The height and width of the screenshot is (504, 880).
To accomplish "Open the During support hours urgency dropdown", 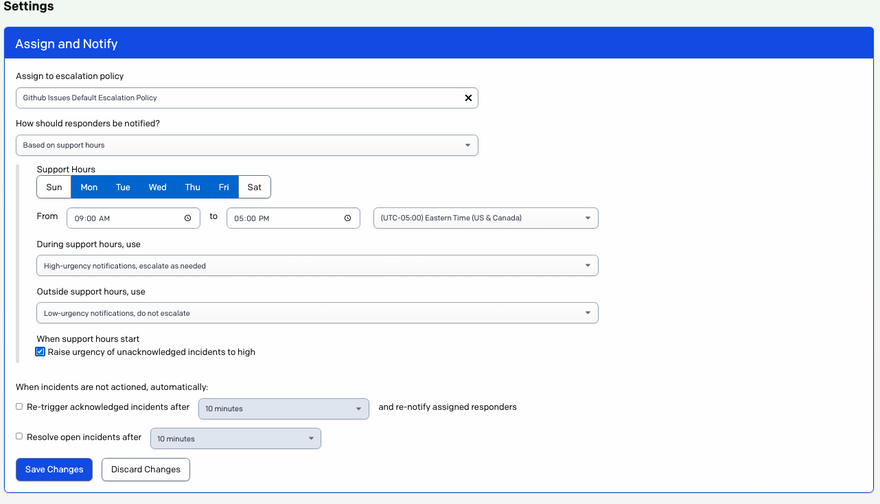I will click(x=317, y=266).
